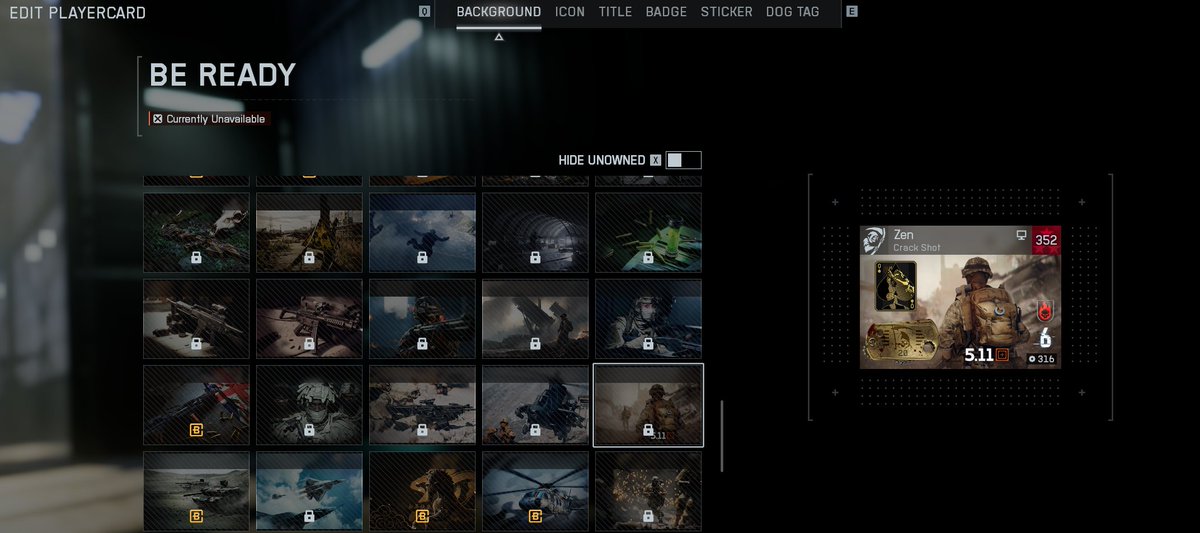Click the red flame badge
1200x533 pixels.
(x=1043, y=312)
